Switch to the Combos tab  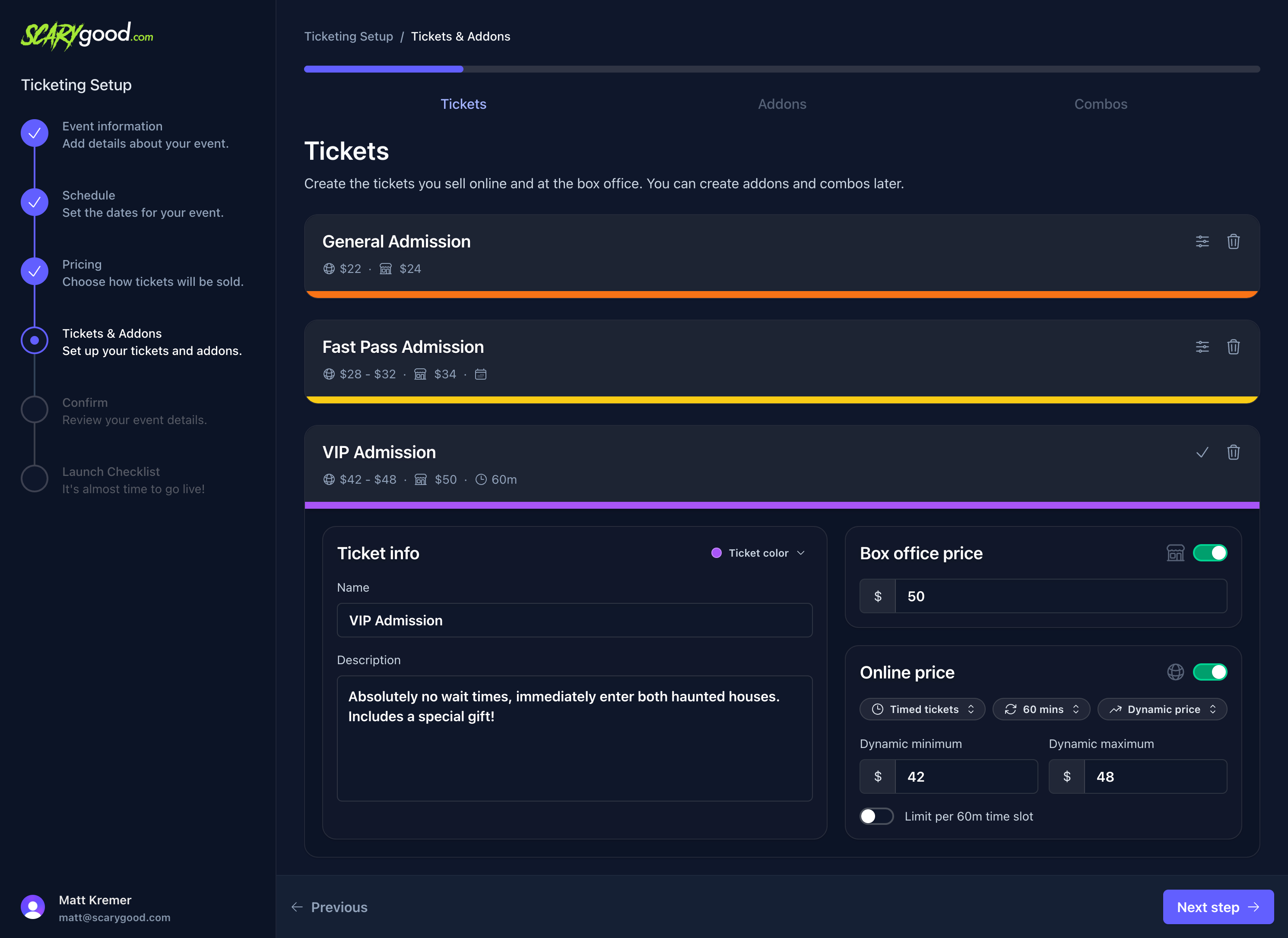(1101, 104)
